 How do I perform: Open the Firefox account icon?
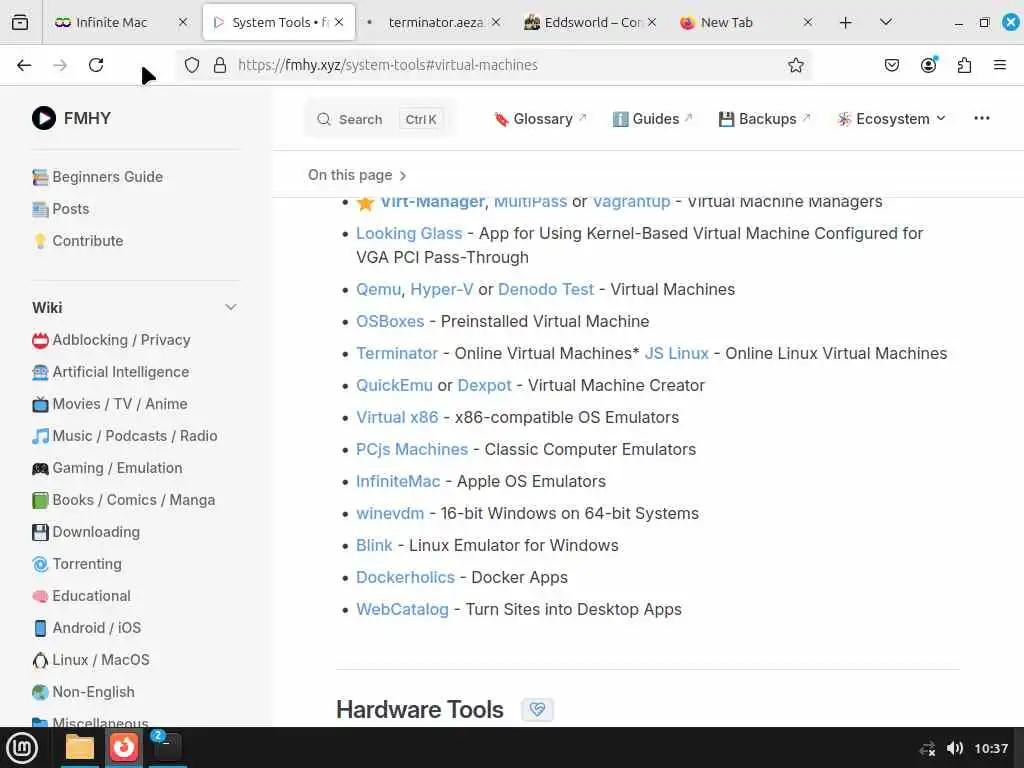[x=928, y=65]
